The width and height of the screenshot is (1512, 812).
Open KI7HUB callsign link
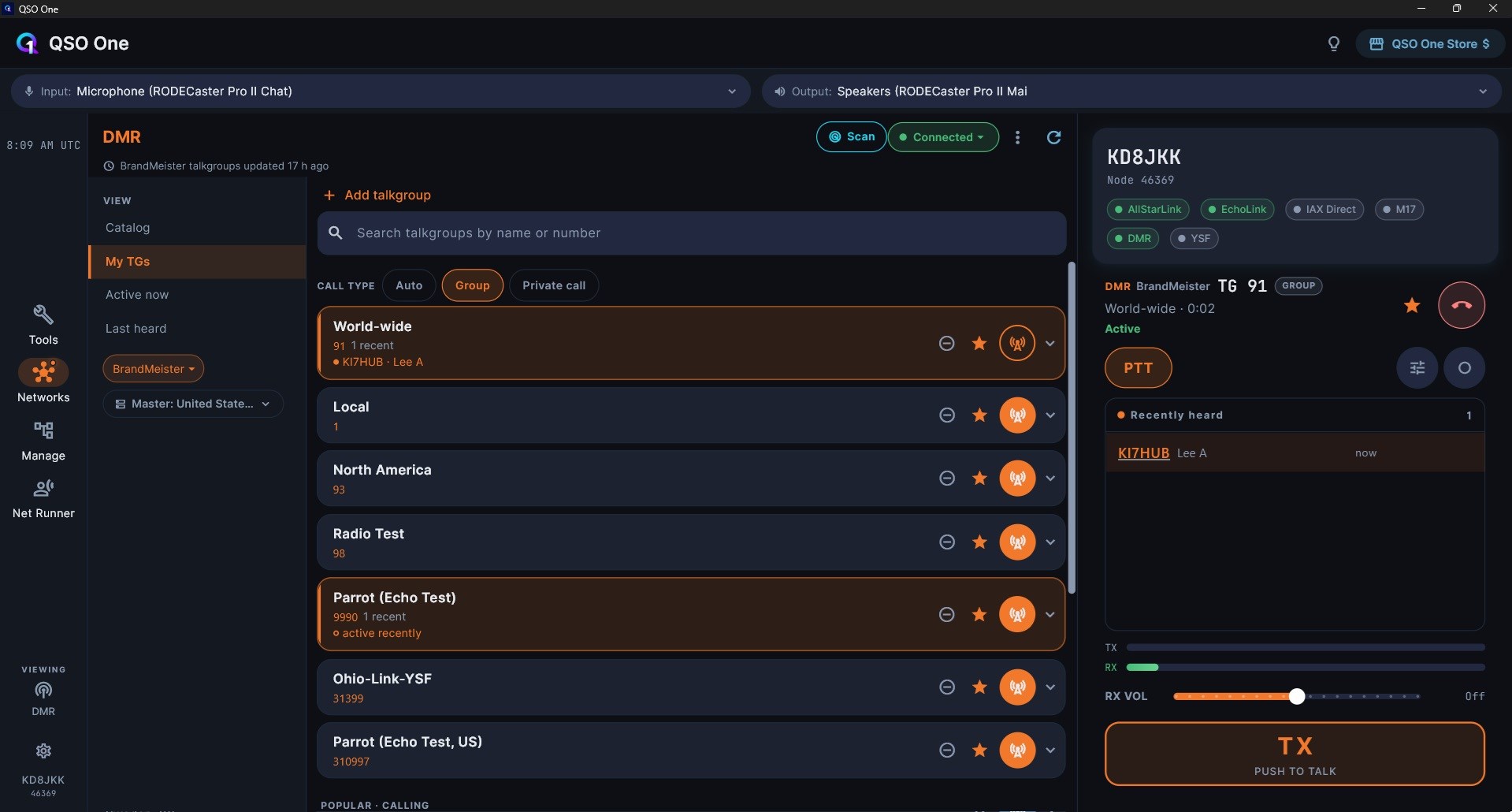tap(1143, 453)
